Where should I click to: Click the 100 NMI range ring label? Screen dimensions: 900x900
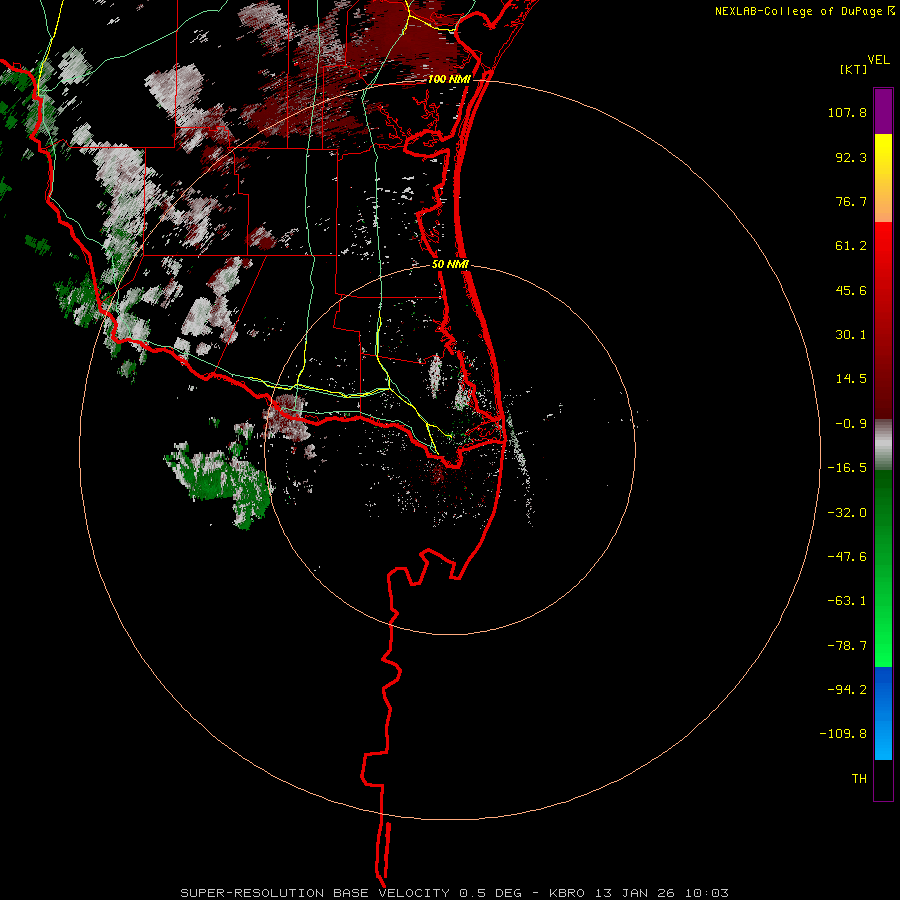click(449, 79)
